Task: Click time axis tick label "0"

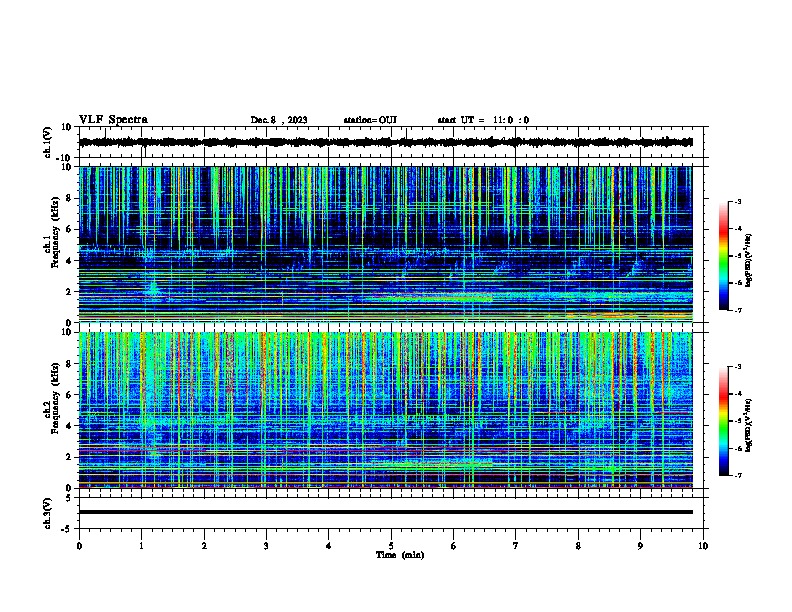Action: (x=79, y=546)
